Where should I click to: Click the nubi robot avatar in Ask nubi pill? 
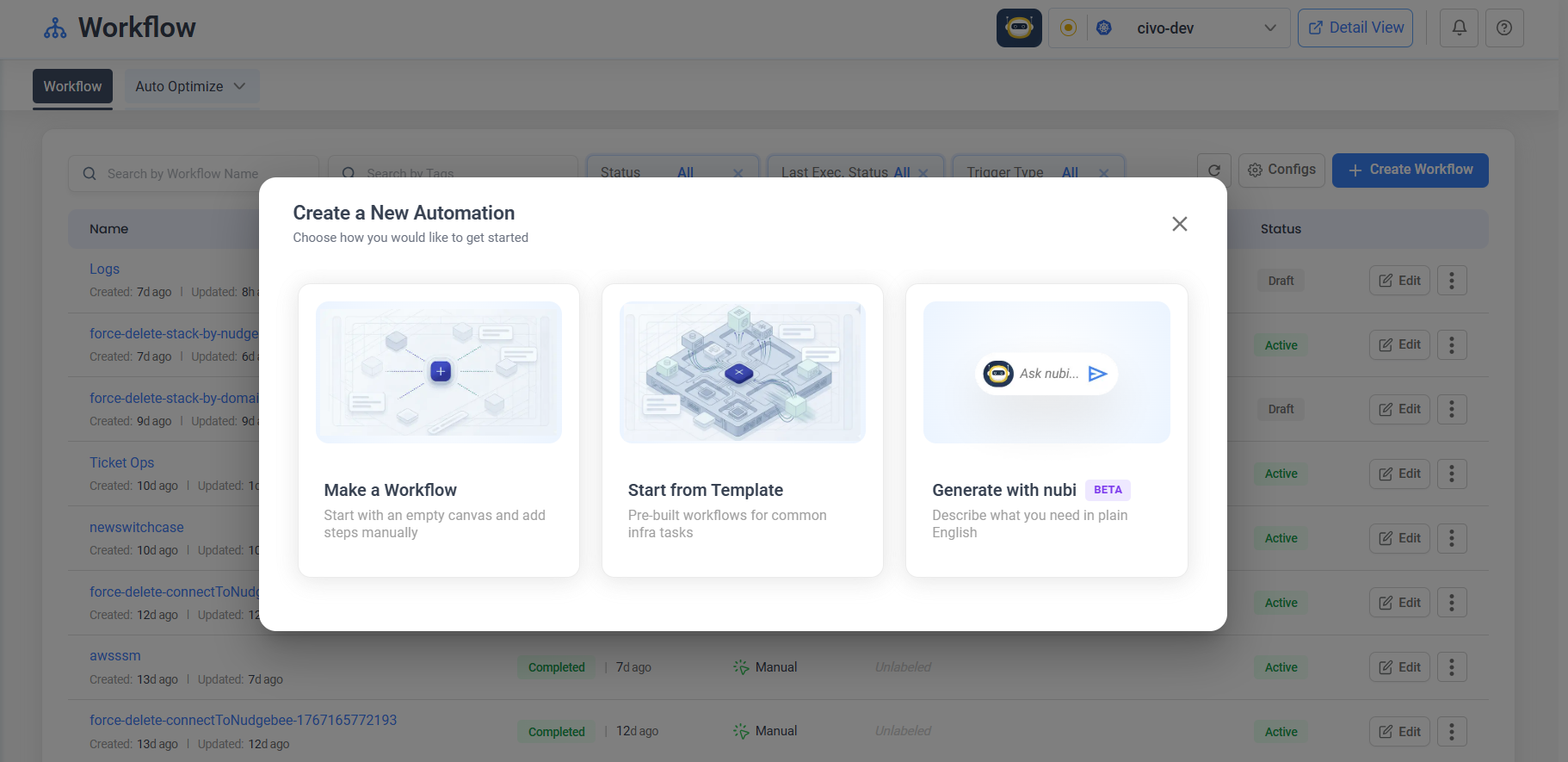tap(998, 374)
